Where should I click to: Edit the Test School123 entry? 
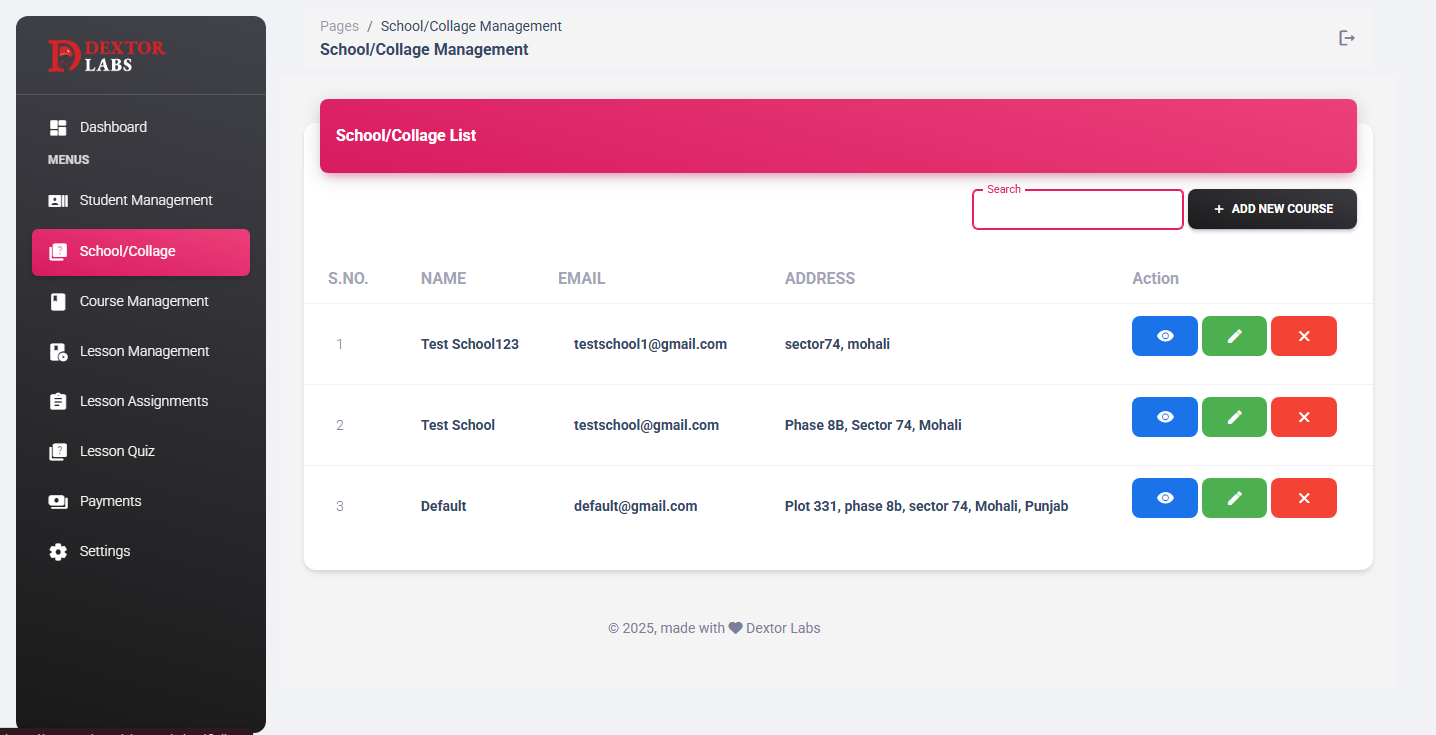[x=1234, y=336]
